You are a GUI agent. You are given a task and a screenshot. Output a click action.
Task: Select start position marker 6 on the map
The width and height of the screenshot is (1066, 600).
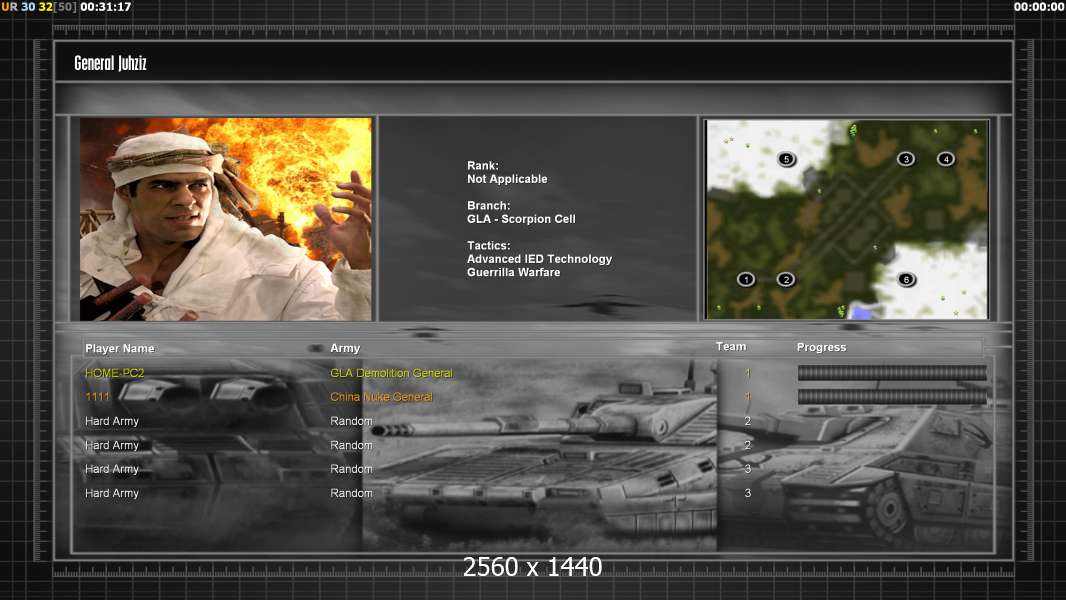click(906, 279)
